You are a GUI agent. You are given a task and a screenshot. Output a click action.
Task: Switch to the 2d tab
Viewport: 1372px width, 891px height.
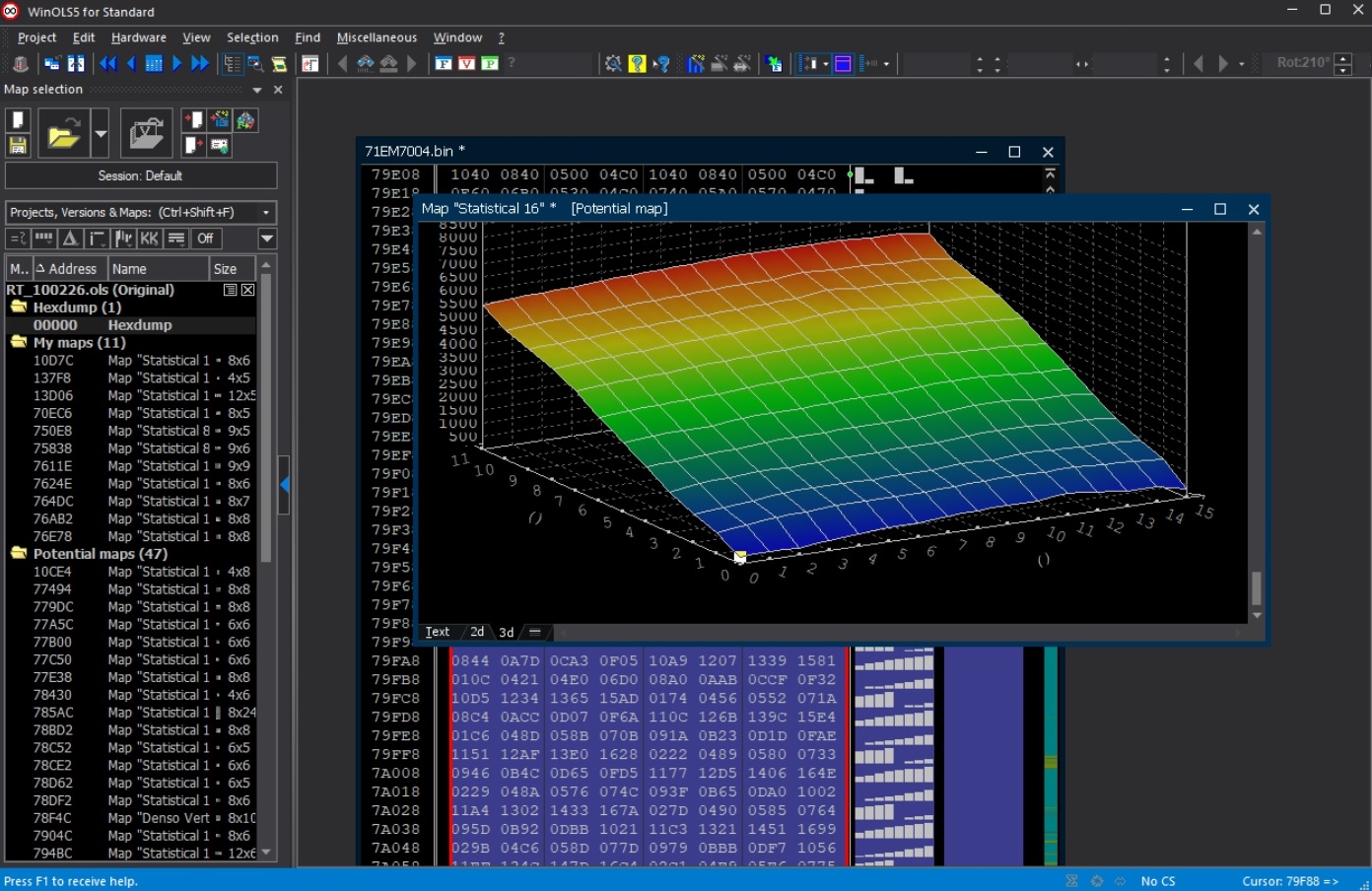[477, 632]
